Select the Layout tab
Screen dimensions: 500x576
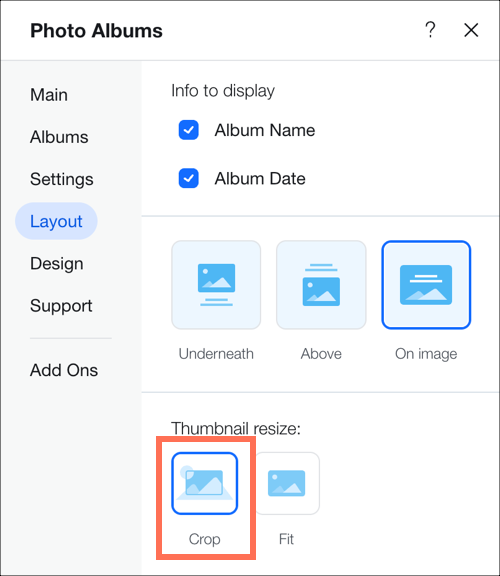click(x=56, y=221)
